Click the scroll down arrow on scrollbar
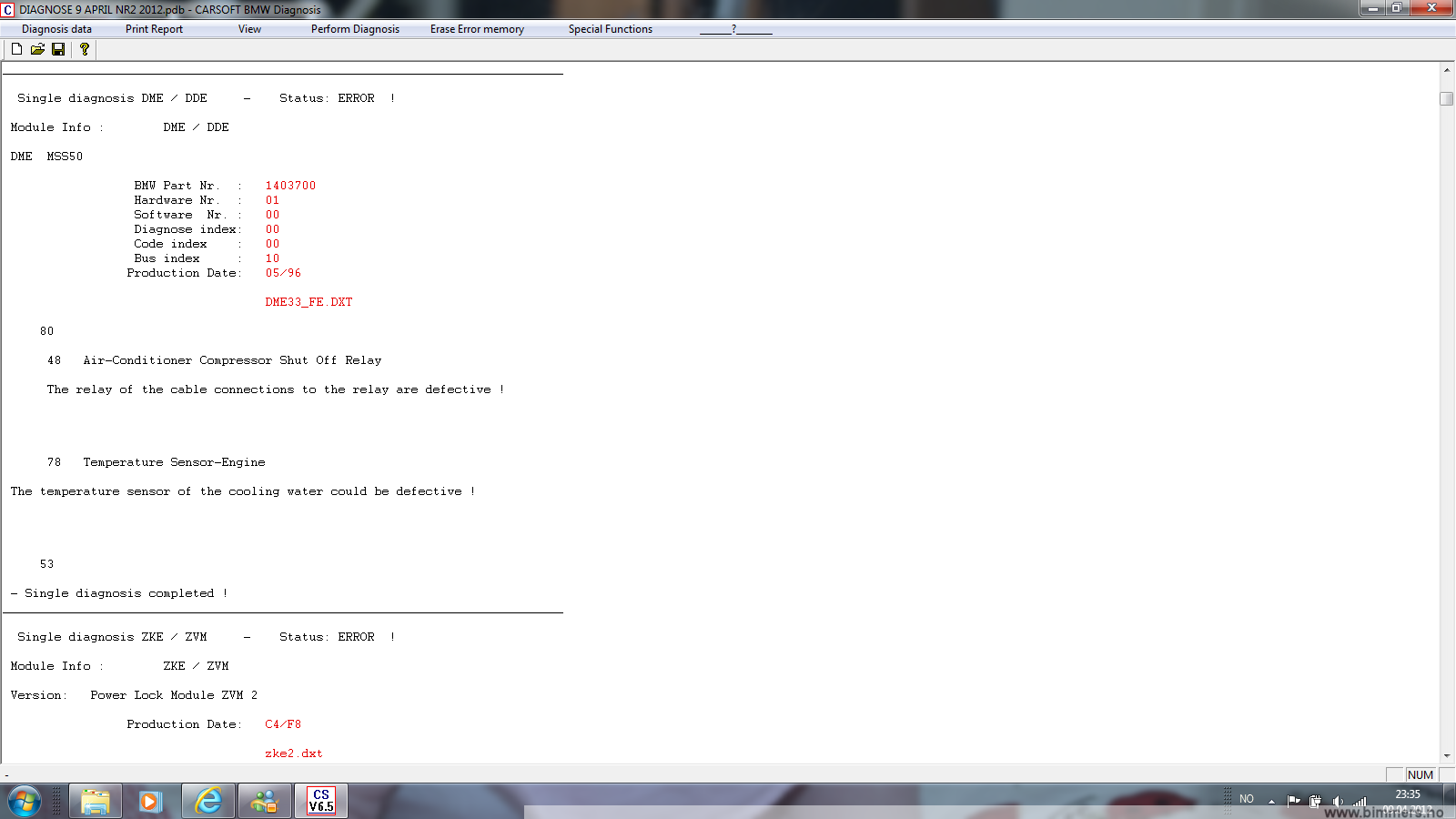Image resolution: width=1456 pixels, height=819 pixels. click(x=1446, y=755)
